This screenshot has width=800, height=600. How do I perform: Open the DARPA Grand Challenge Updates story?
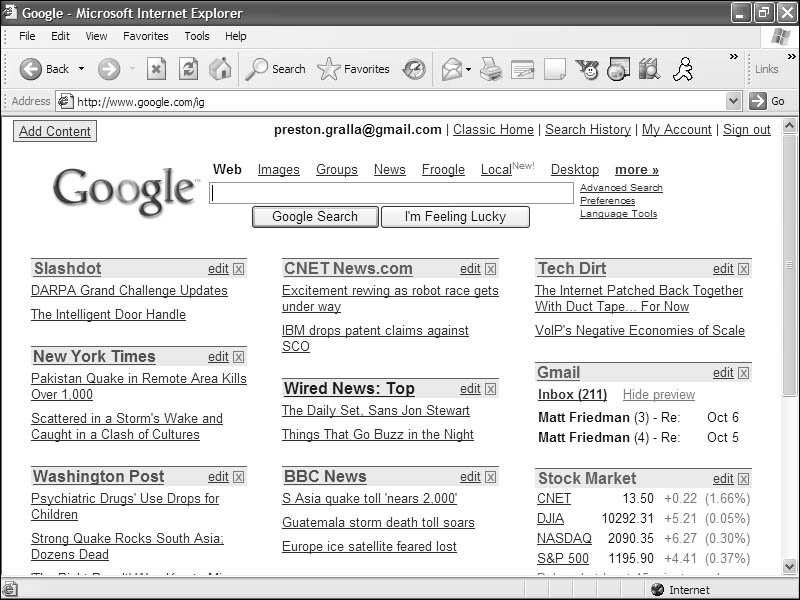click(129, 291)
